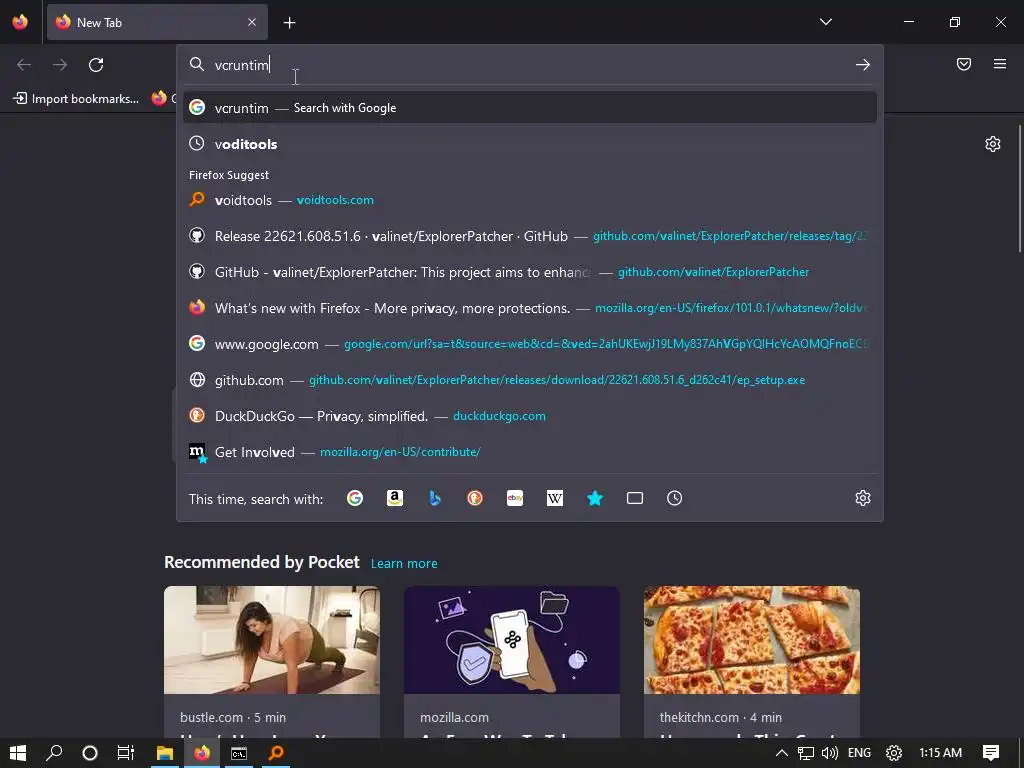1024x768 pixels.
Task: Open the voidtools.com suggestion
Action: click(x=530, y=200)
